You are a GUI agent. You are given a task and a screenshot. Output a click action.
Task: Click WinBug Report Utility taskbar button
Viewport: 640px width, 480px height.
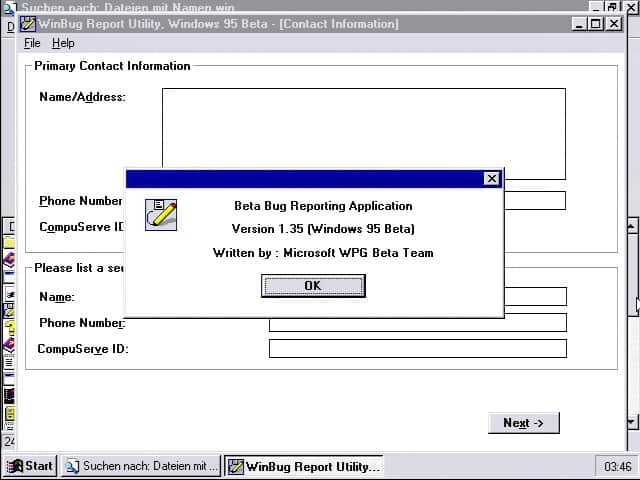pyautogui.click(x=304, y=466)
